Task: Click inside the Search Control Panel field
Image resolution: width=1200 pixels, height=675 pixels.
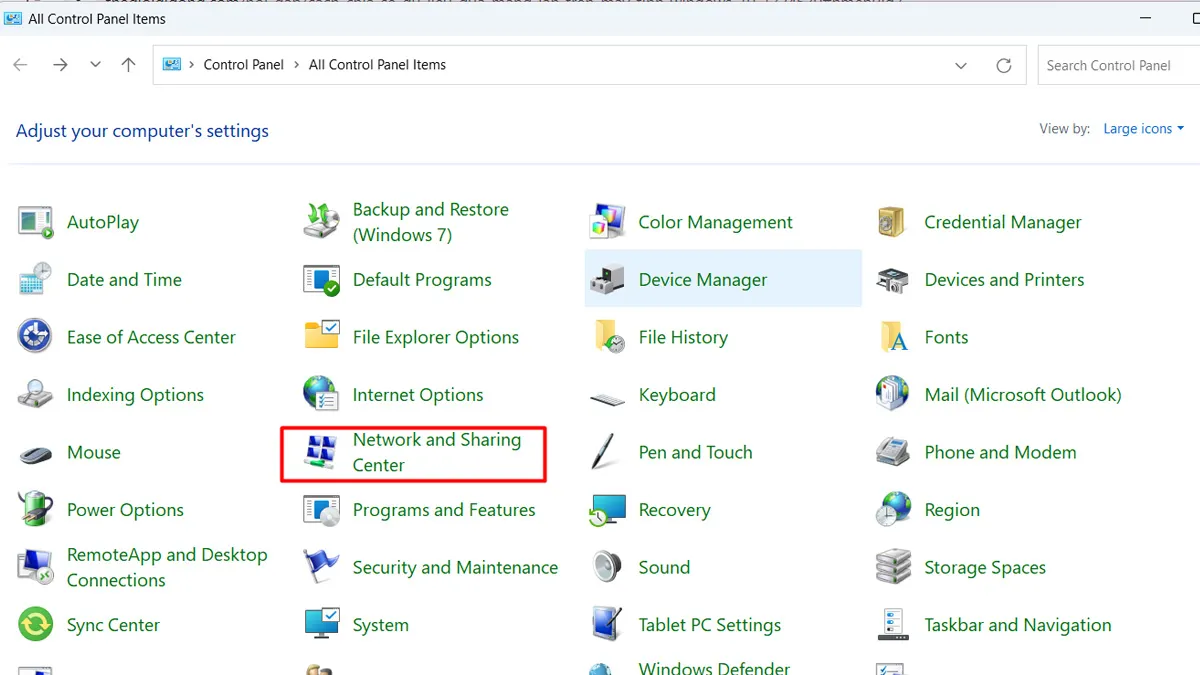Action: tap(1110, 65)
